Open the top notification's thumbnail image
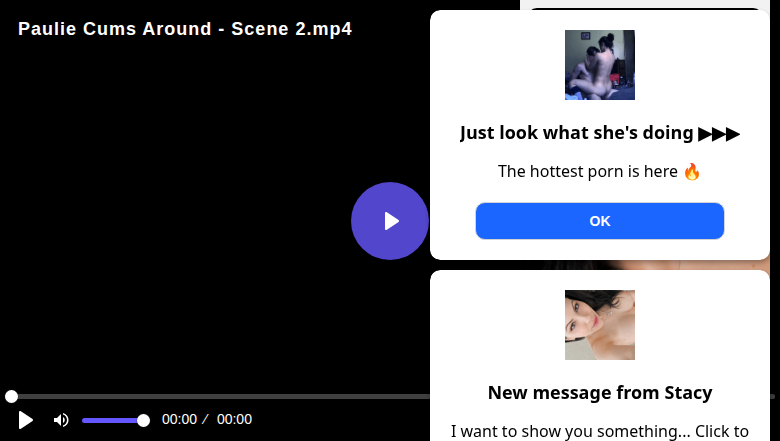The height and width of the screenshot is (441, 780). (x=599, y=65)
